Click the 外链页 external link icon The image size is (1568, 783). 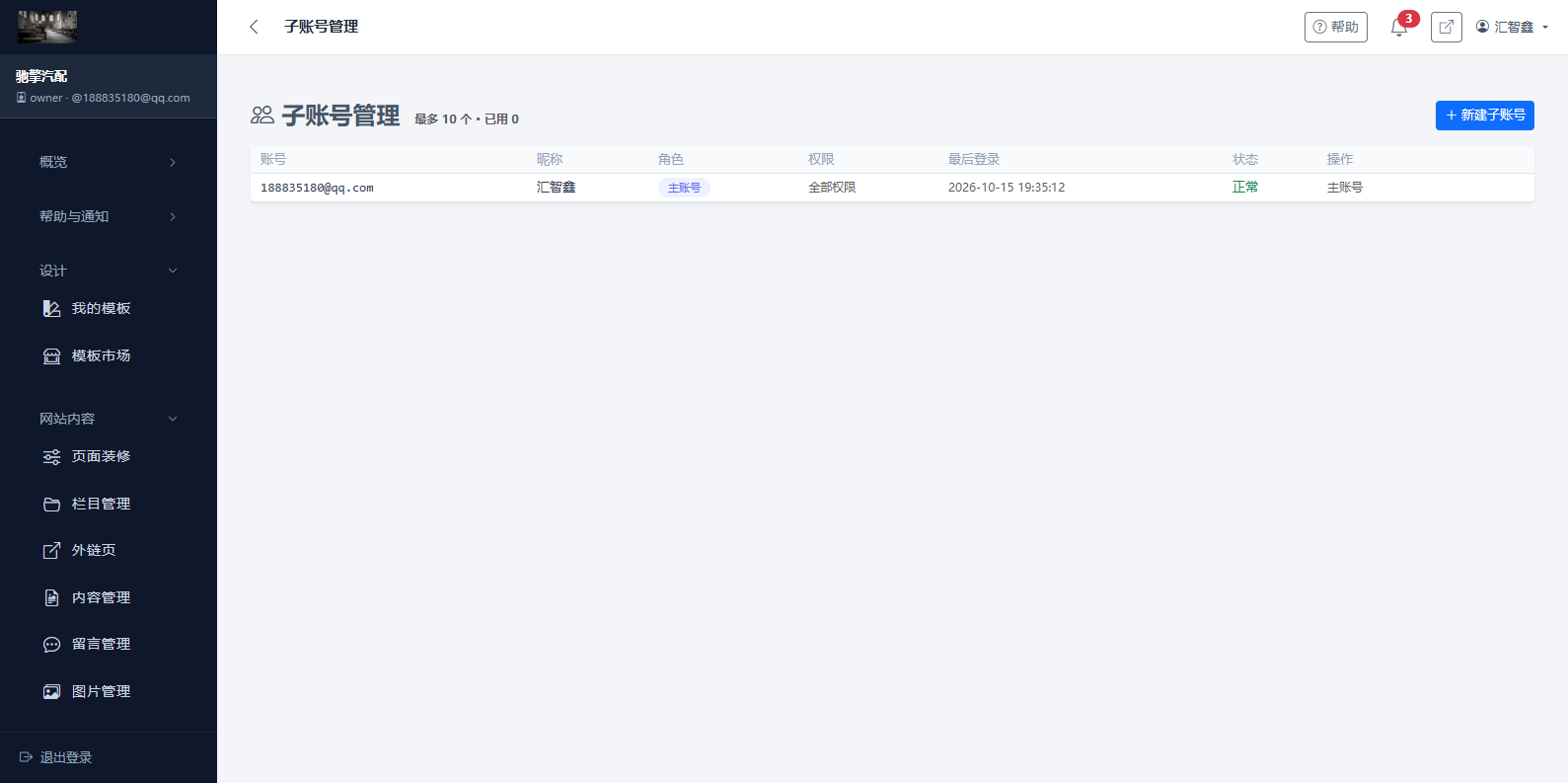(52, 551)
